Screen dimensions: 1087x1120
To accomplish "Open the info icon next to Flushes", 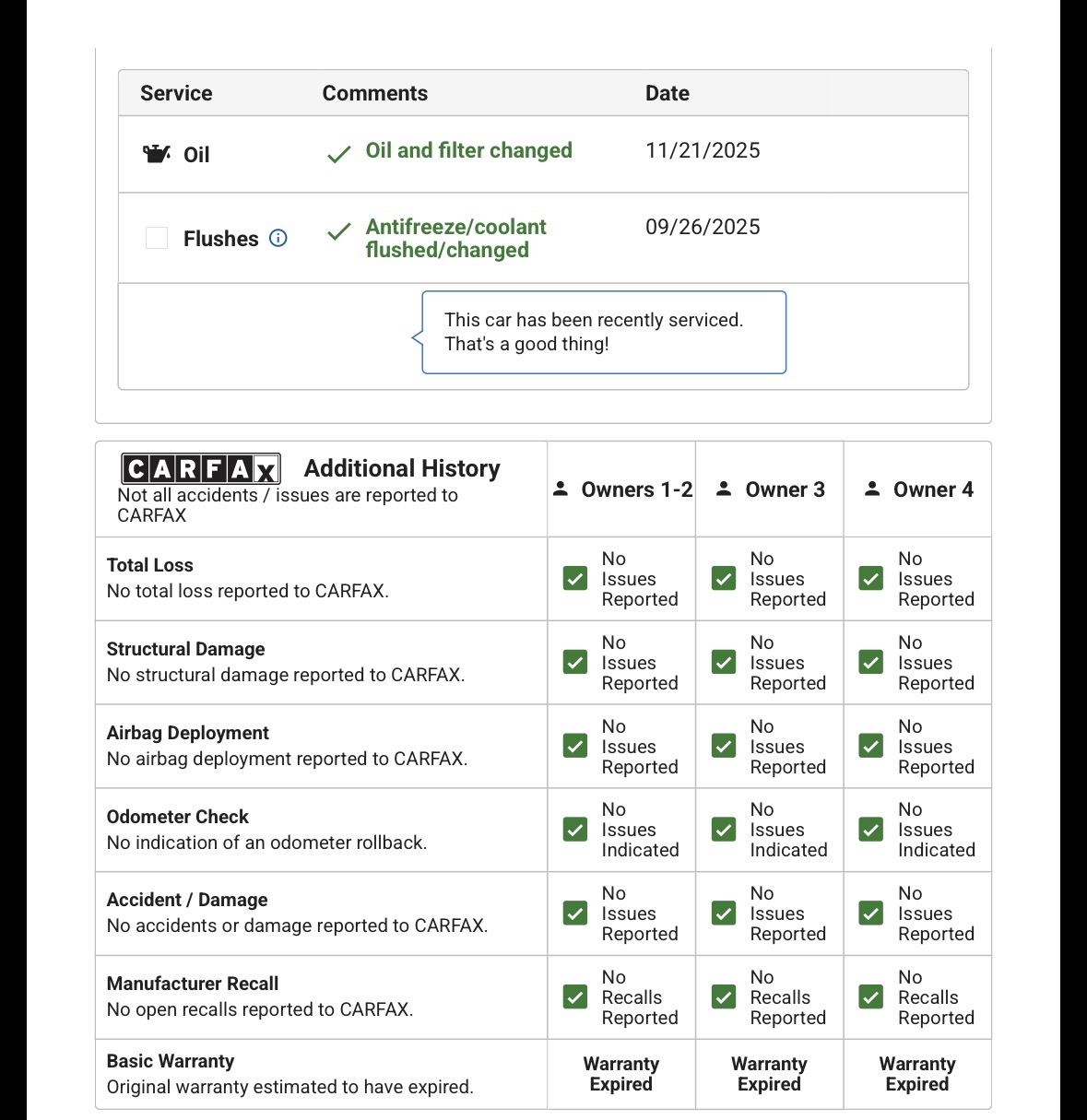I will [x=278, y=238].
